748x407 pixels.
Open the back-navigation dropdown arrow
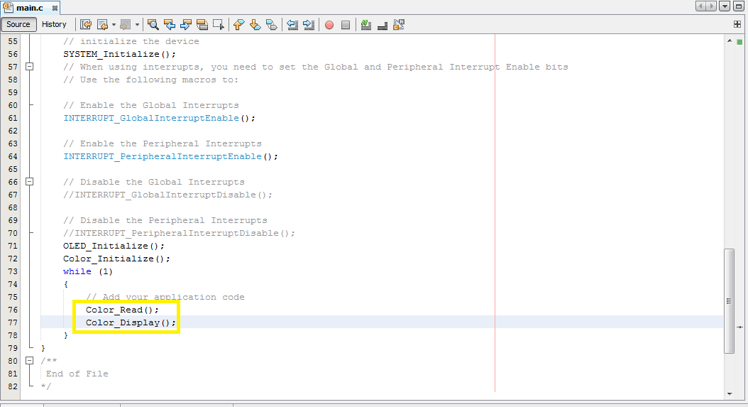coord(113,24)
